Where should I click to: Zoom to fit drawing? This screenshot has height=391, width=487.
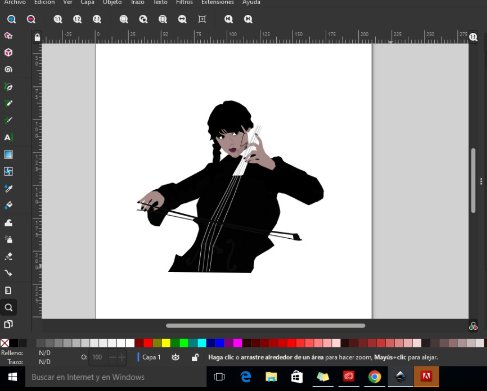pyautogui.click(x=143, y=19)
